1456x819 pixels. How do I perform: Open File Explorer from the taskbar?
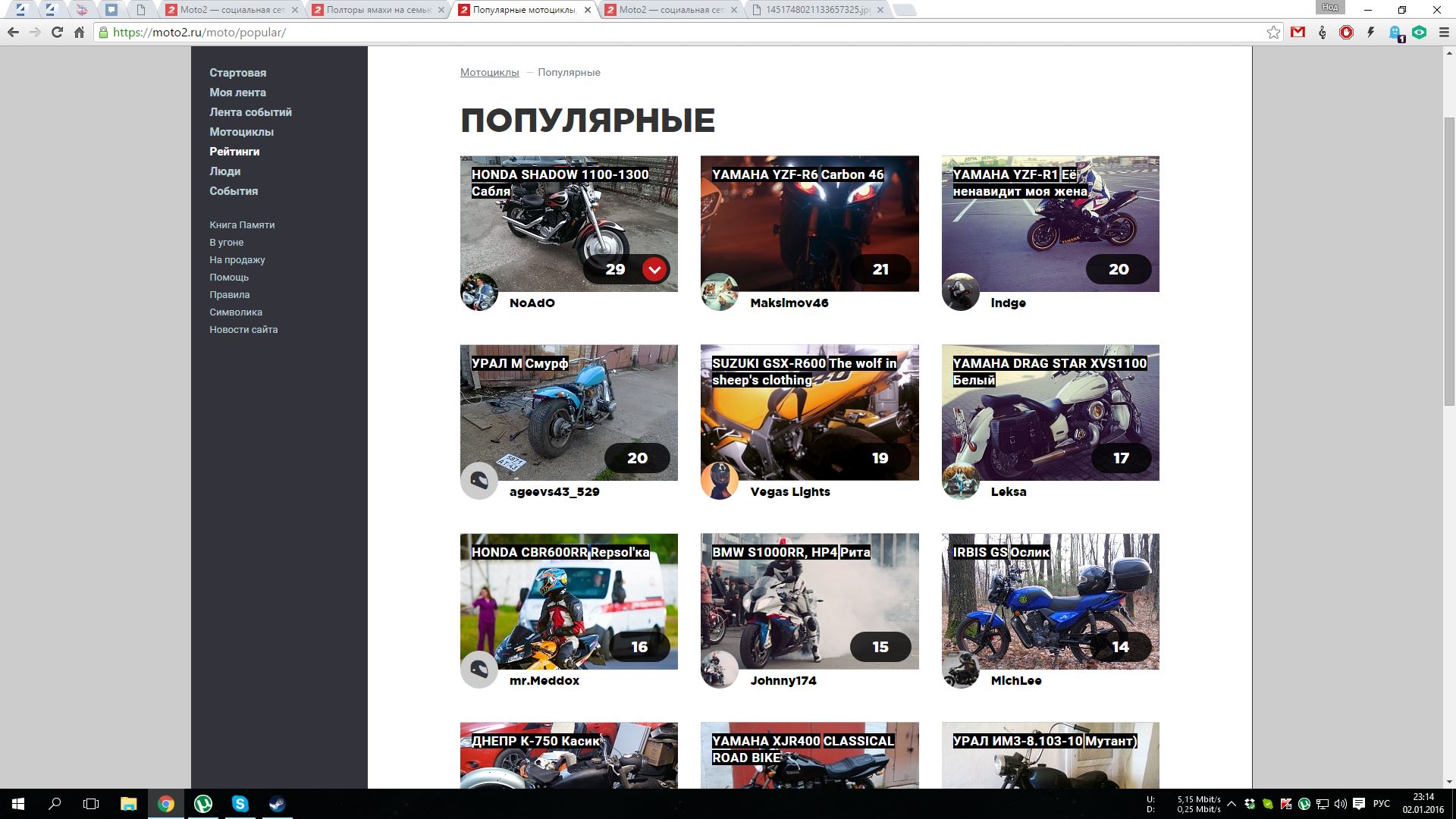128,804
